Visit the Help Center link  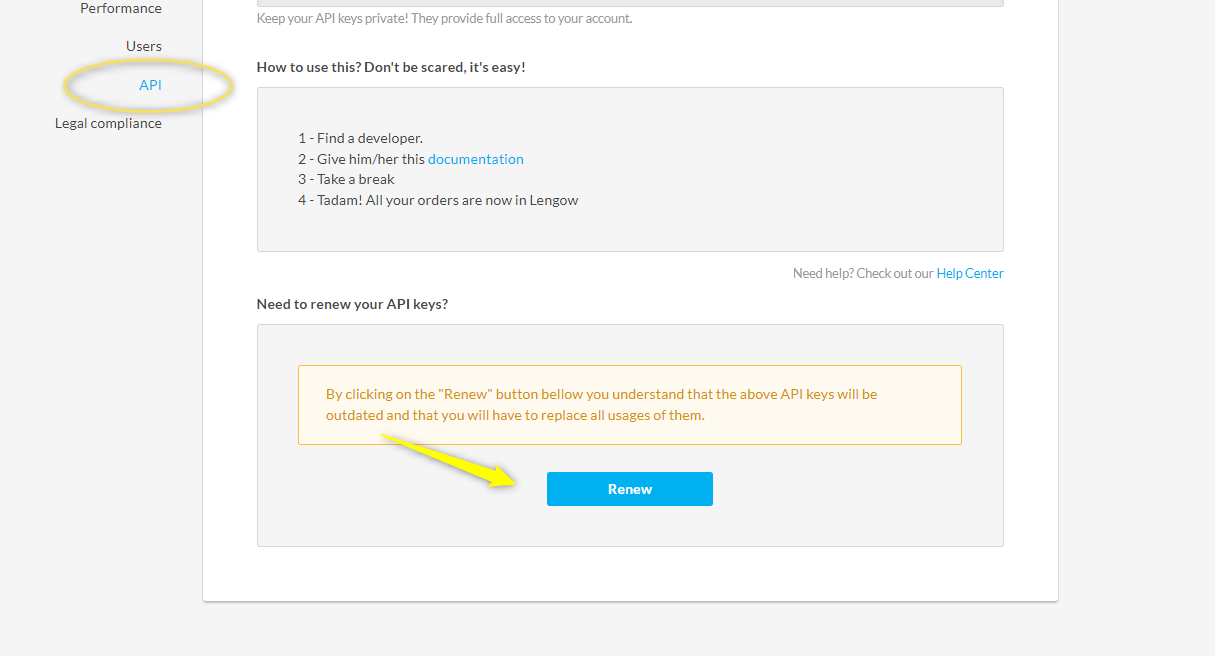coord(969,273)
